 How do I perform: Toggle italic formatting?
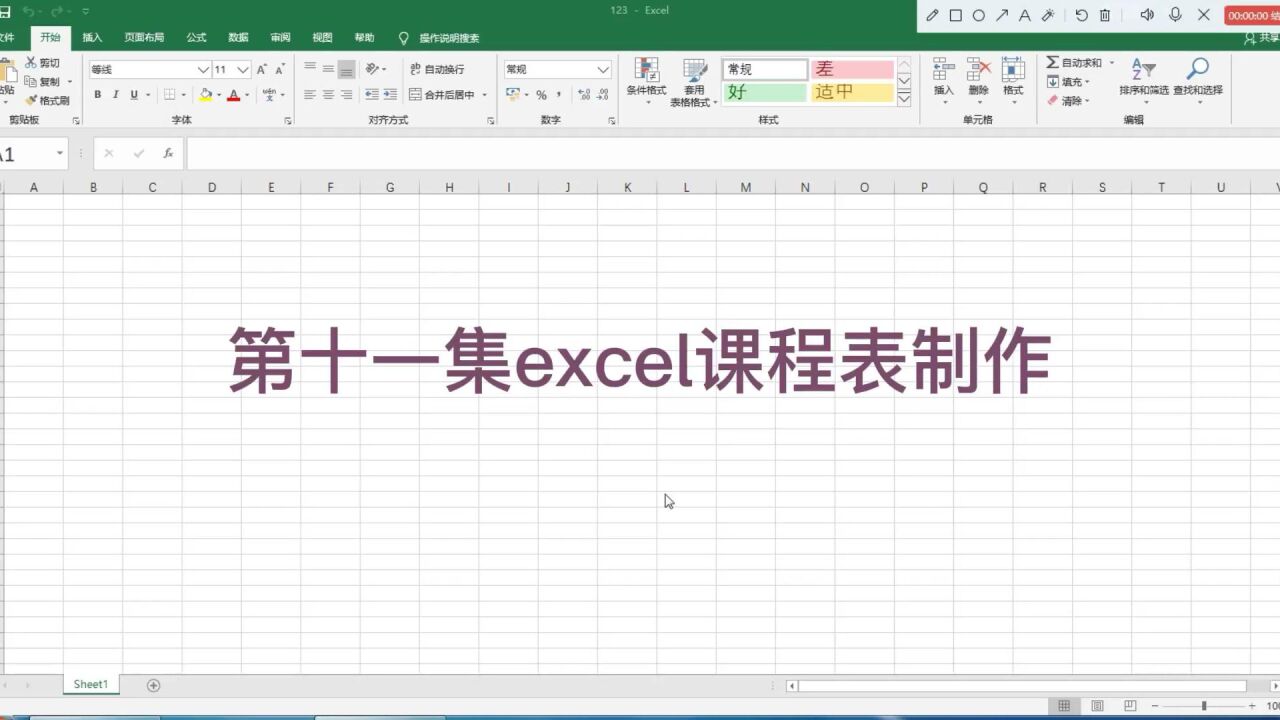(115, 95)
